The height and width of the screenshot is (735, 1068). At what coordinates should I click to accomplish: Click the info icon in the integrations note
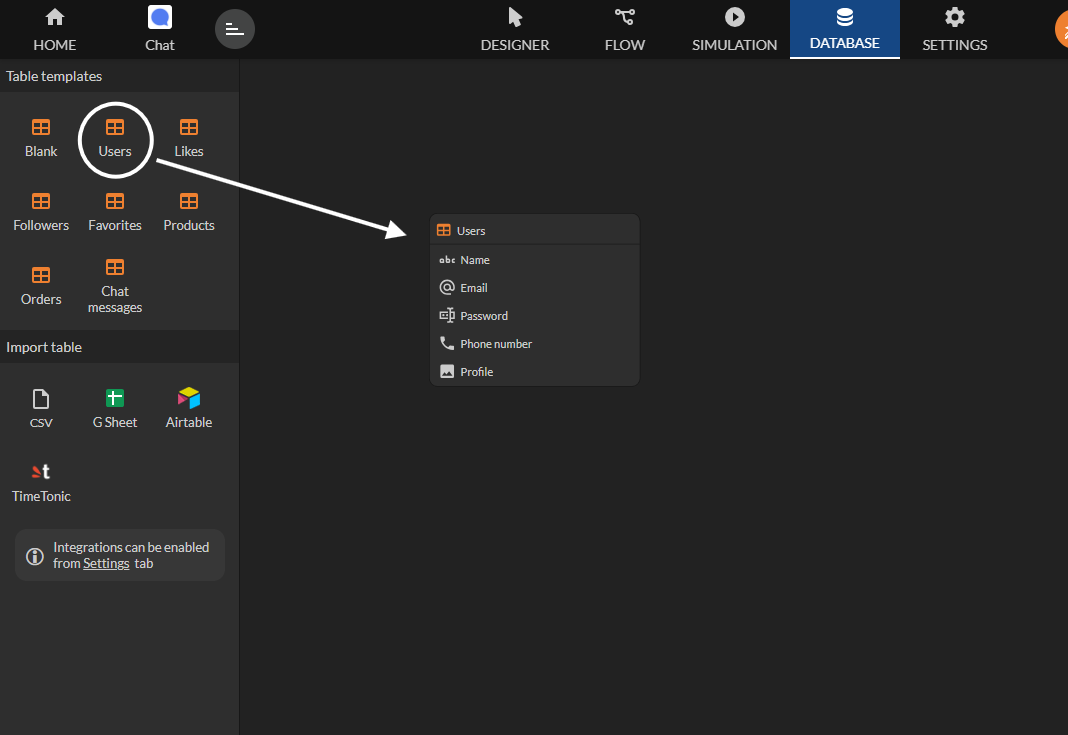click(x=35, y=556)
